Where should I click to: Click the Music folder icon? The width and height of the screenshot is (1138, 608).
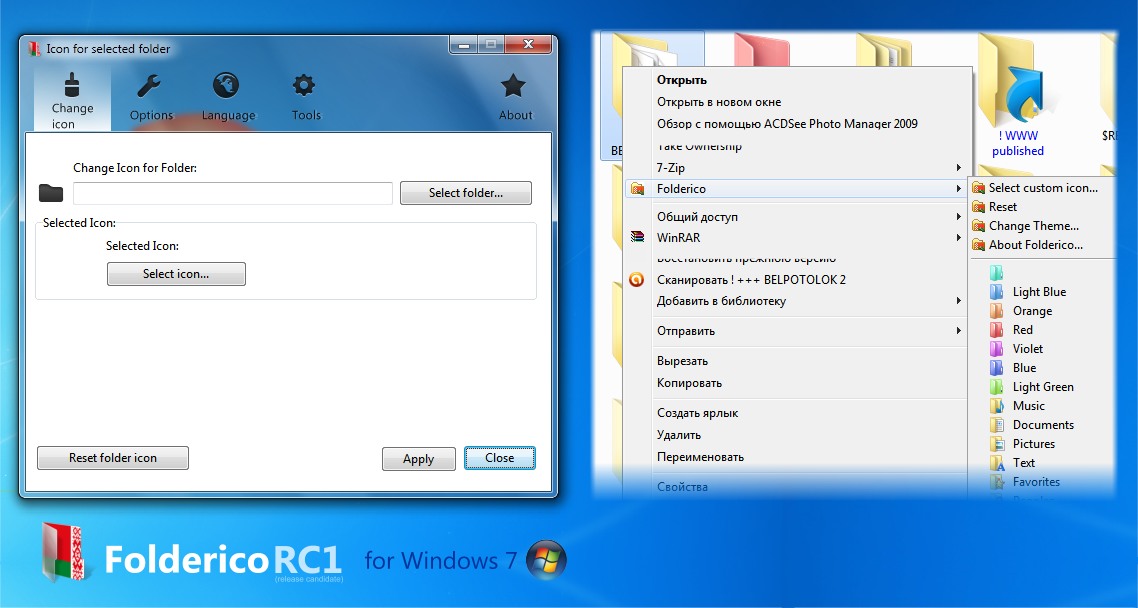tap(996, 406)
